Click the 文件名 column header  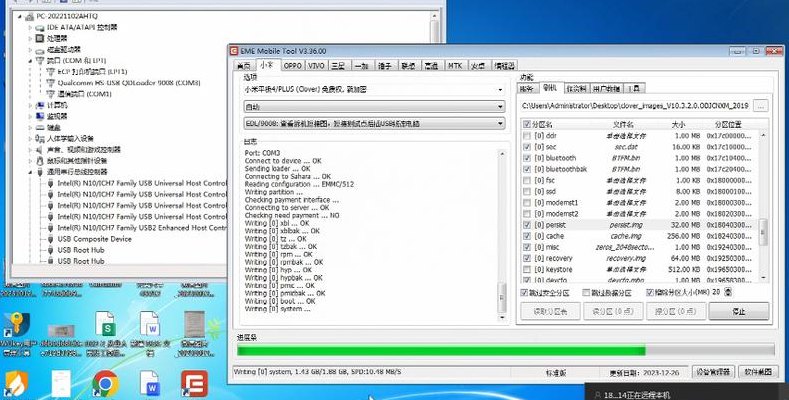[x=623, y=124]
